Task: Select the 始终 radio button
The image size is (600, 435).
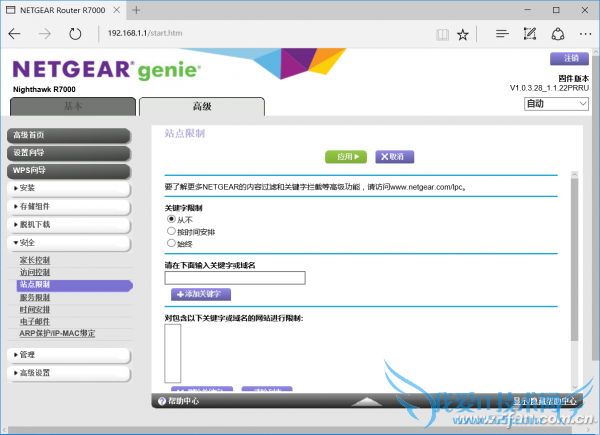Action: (x=171, y=243)
